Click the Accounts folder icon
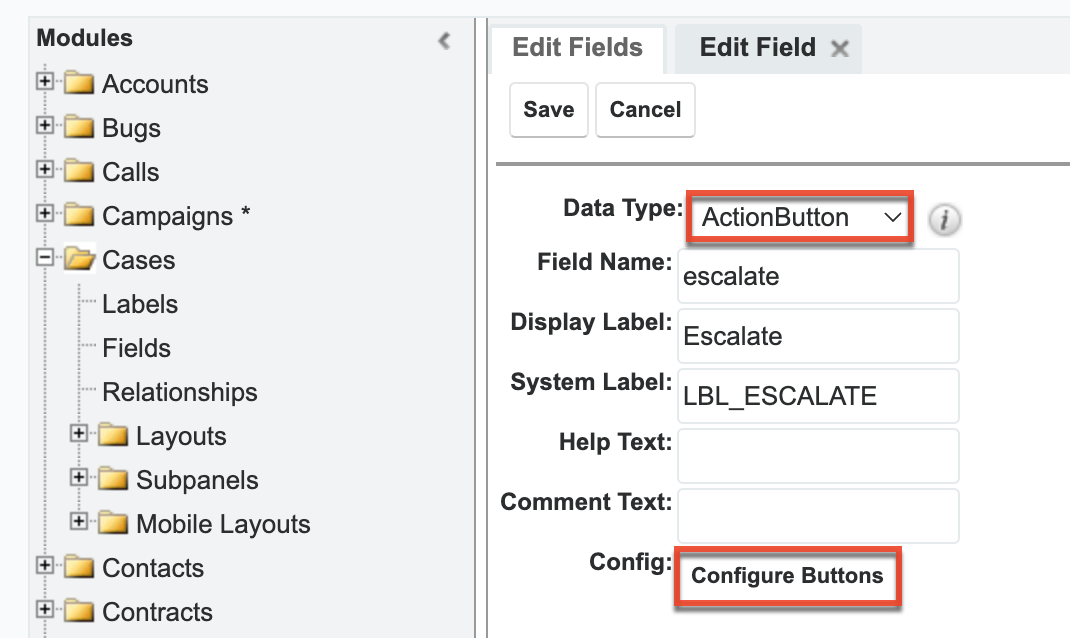Screen dimensions: 1070x638 tap(78, 84)
